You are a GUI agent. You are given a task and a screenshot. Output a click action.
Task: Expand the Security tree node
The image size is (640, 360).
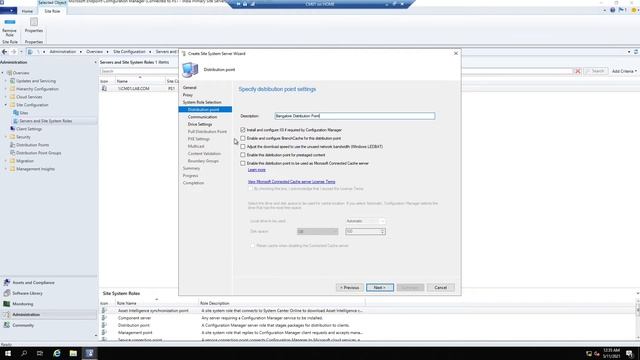(x=6, y=137)
